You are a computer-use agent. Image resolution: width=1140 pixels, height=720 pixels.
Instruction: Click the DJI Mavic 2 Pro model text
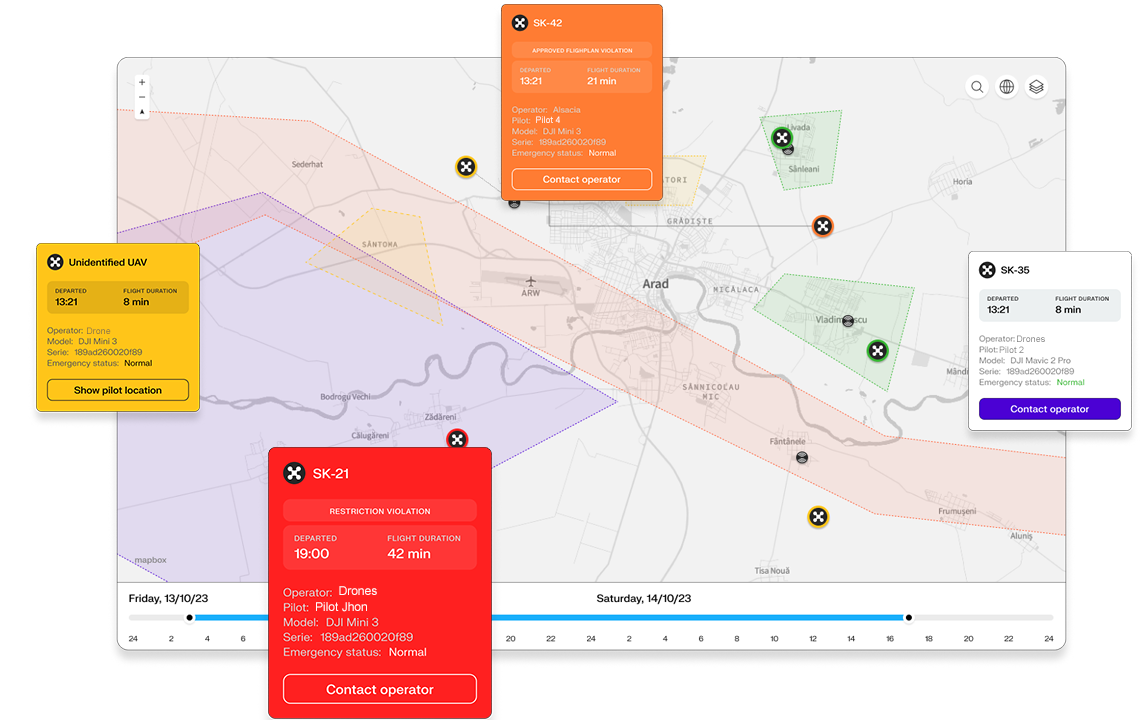(x=1040, y=361)
